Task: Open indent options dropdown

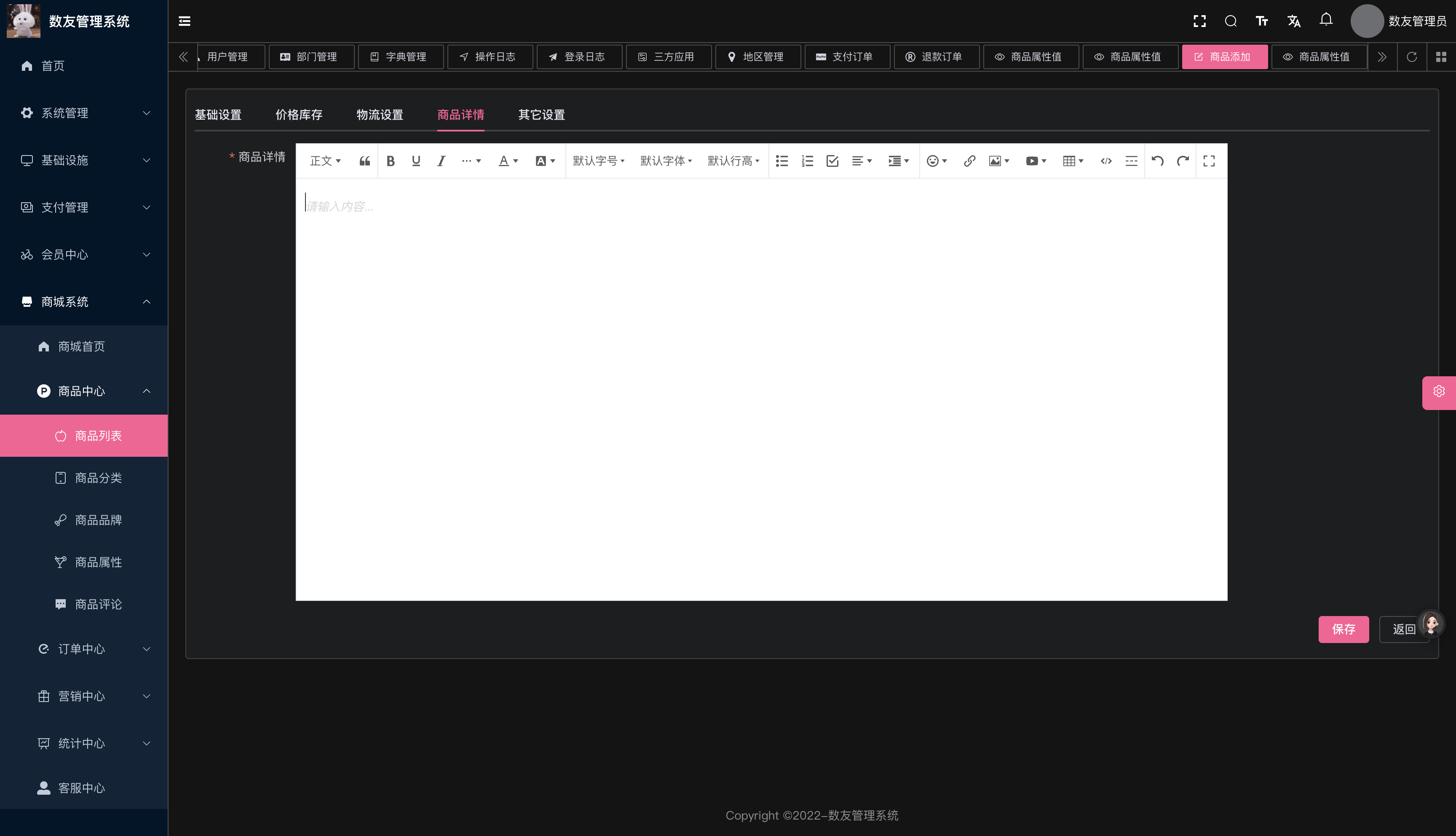Action: [x=899, y=161]
